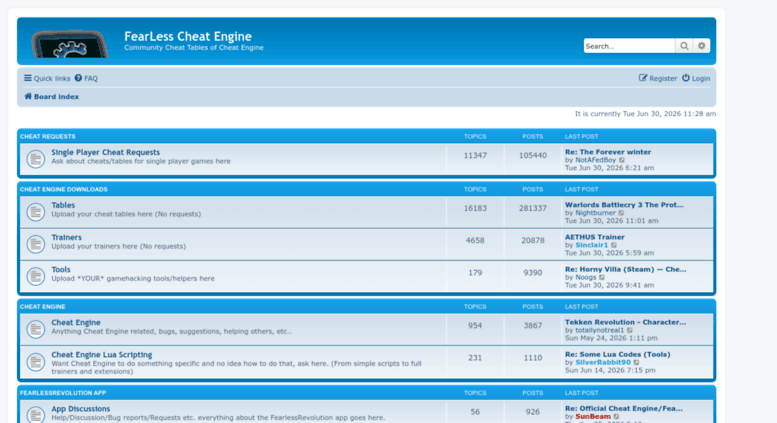Screen dimensions: 777x423
Task: Open last post Re: The Forever winter
Action: (608, 152)
